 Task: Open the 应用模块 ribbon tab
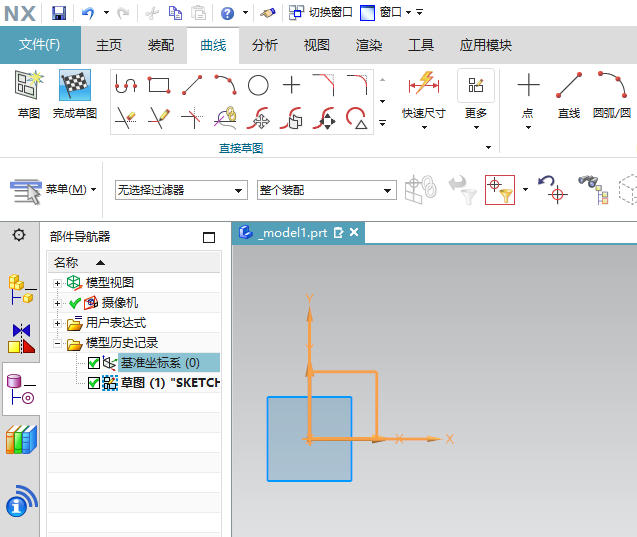click(x=485, y=45)
